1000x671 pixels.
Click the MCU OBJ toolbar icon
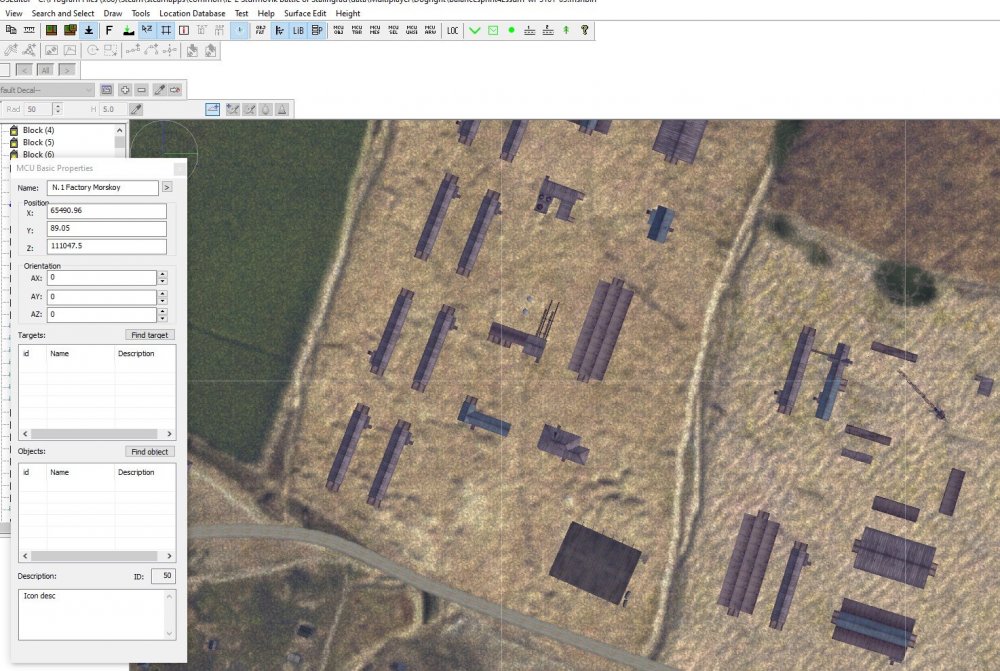[x=338, y=31]
